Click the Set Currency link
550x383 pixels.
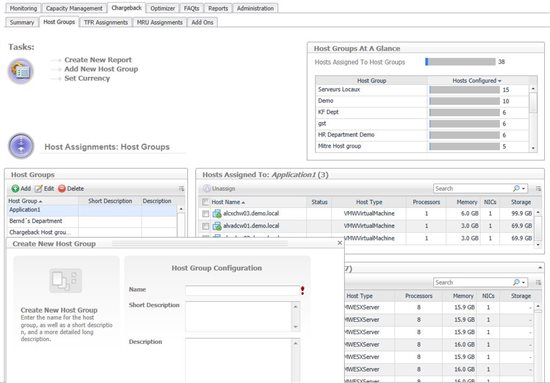click(87, 78)
